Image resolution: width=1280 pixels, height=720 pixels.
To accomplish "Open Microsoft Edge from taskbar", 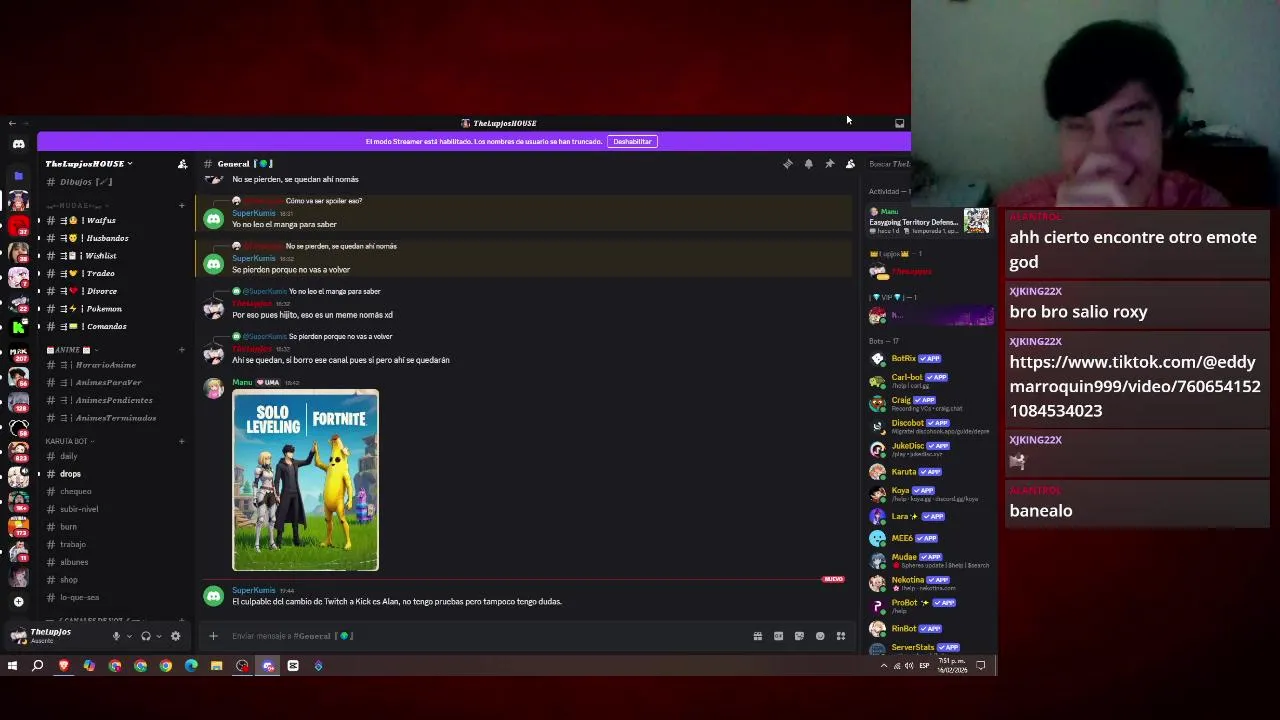I will point(191,666).
